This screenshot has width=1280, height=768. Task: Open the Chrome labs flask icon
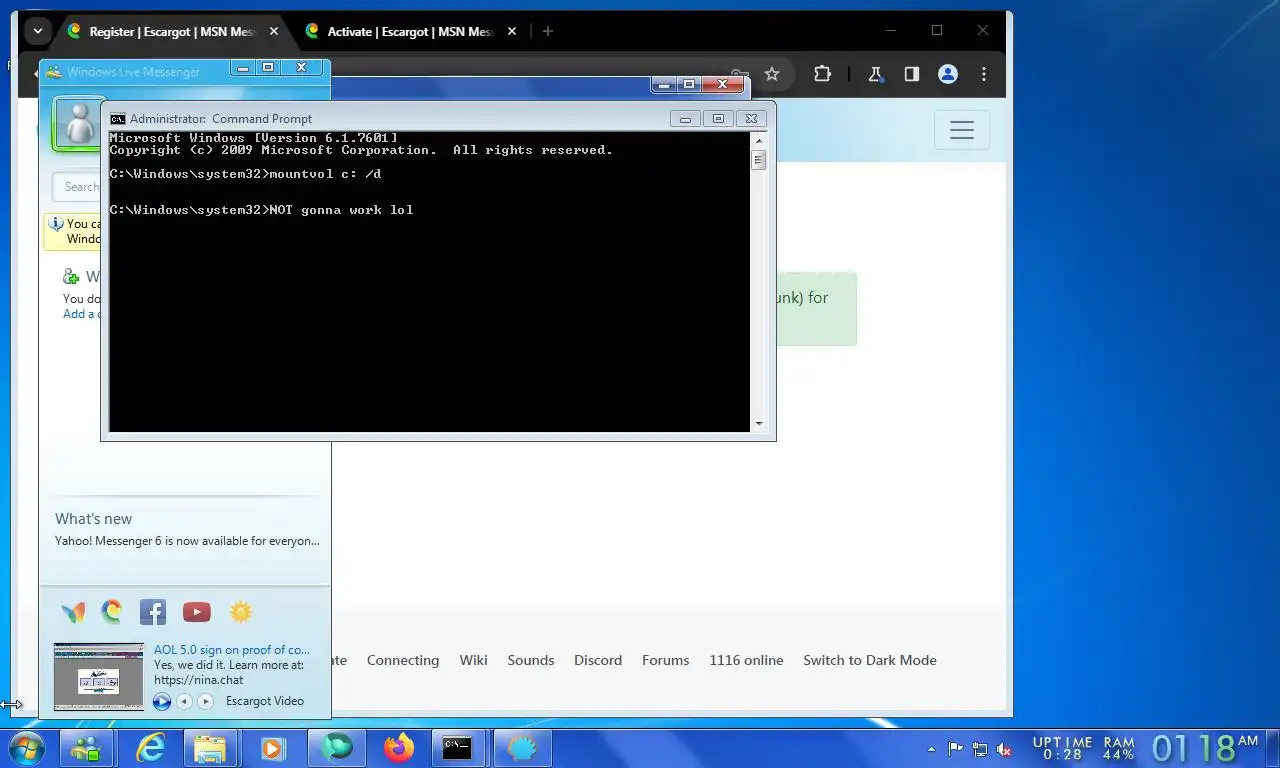[x=875, y=74]
